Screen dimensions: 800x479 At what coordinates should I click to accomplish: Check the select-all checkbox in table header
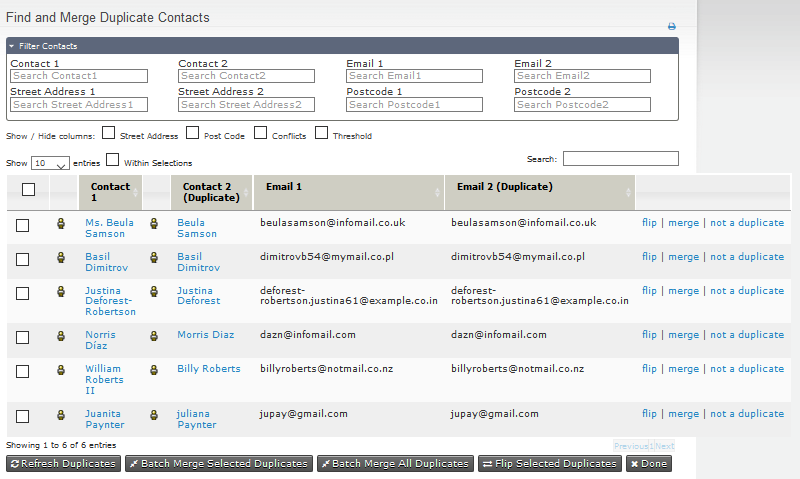(28, 189)
